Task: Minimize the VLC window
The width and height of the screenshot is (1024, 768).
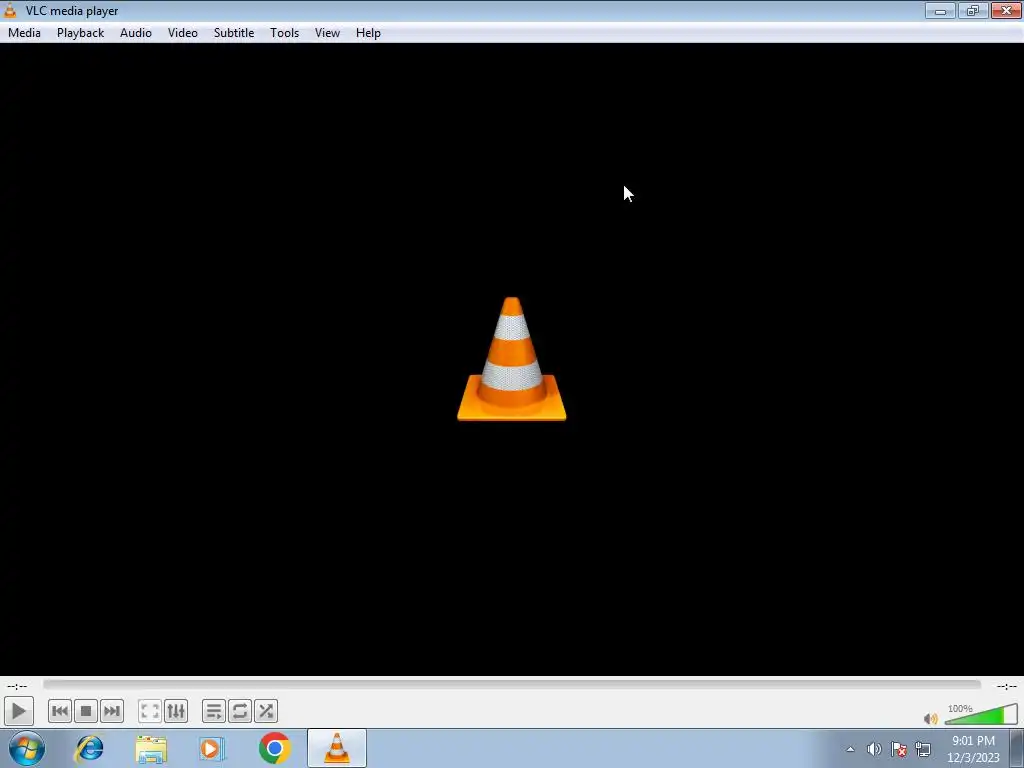Action: tap(940, 10)
